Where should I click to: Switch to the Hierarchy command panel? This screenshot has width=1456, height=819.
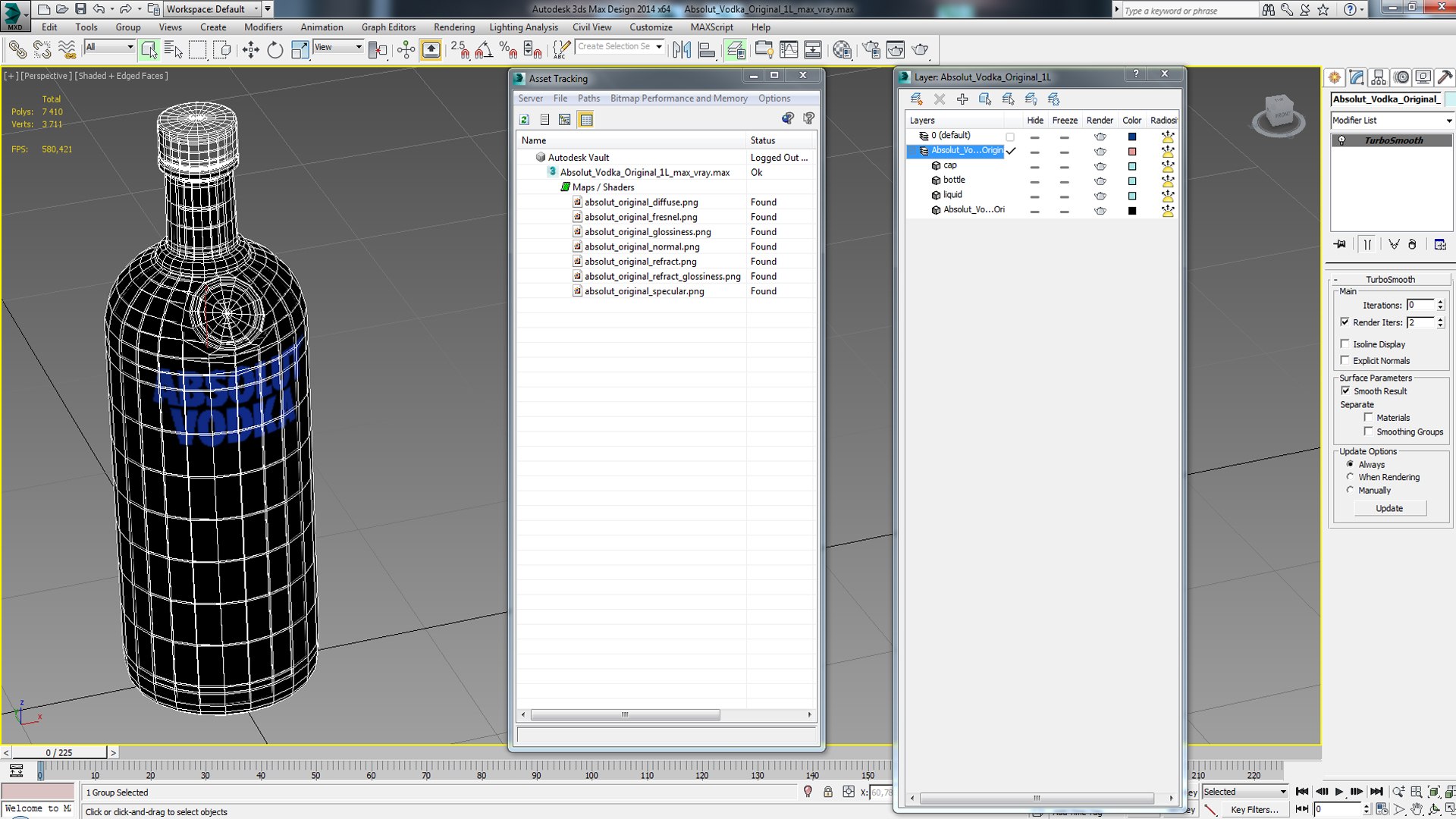tap(1379, 77)
